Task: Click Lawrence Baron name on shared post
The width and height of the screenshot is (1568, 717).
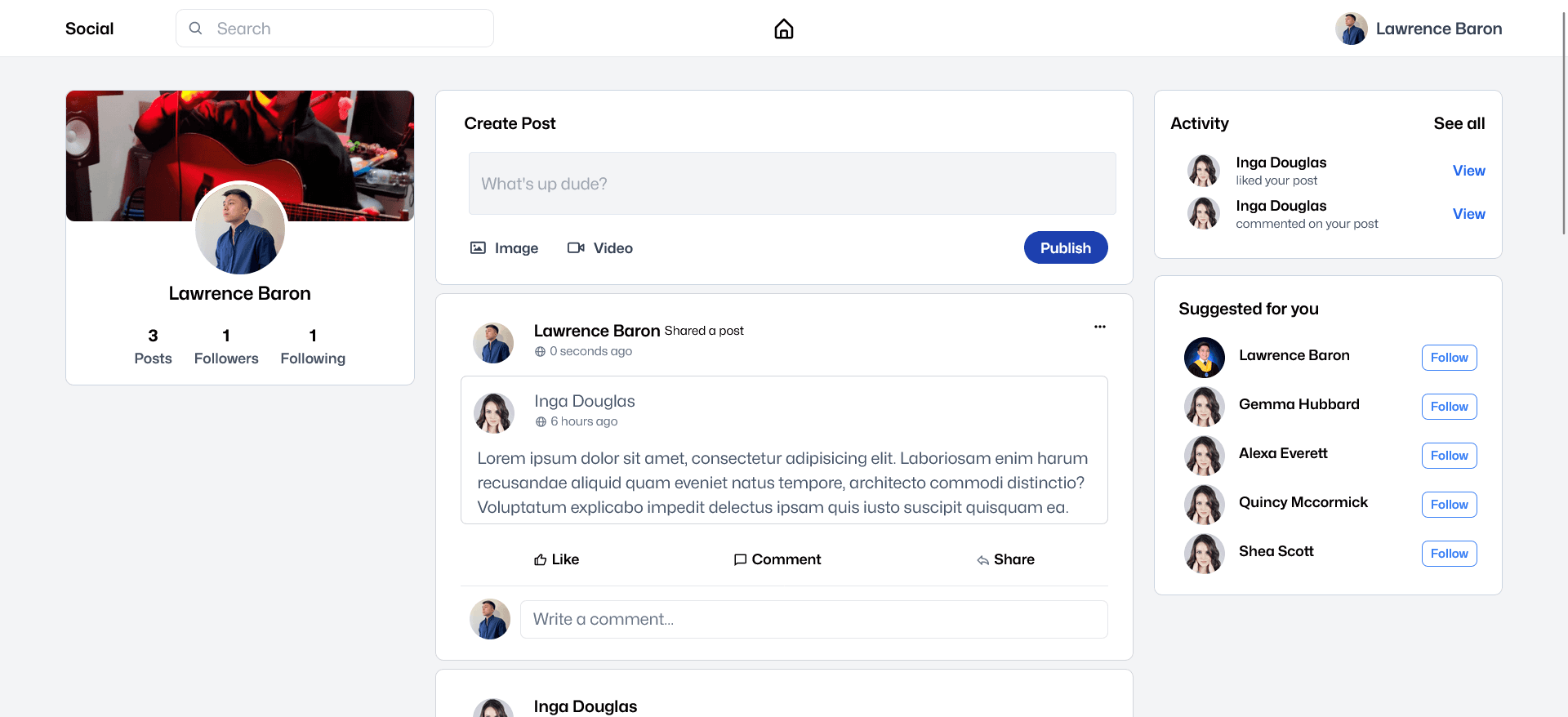Action: tap(597, 331)
